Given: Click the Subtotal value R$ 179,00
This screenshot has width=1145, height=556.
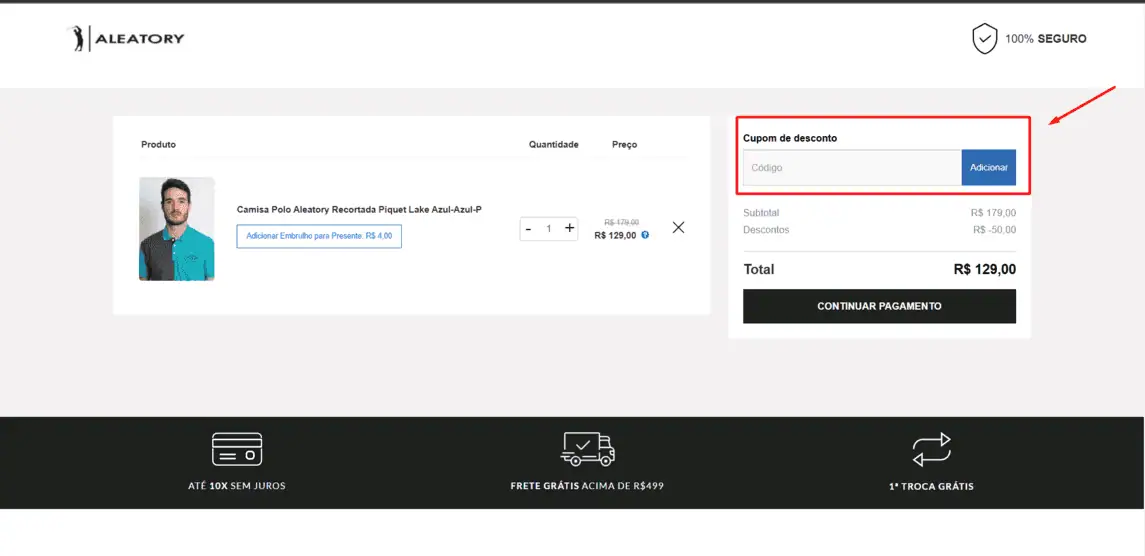Looking at the screenshot, I should point(993,213).
